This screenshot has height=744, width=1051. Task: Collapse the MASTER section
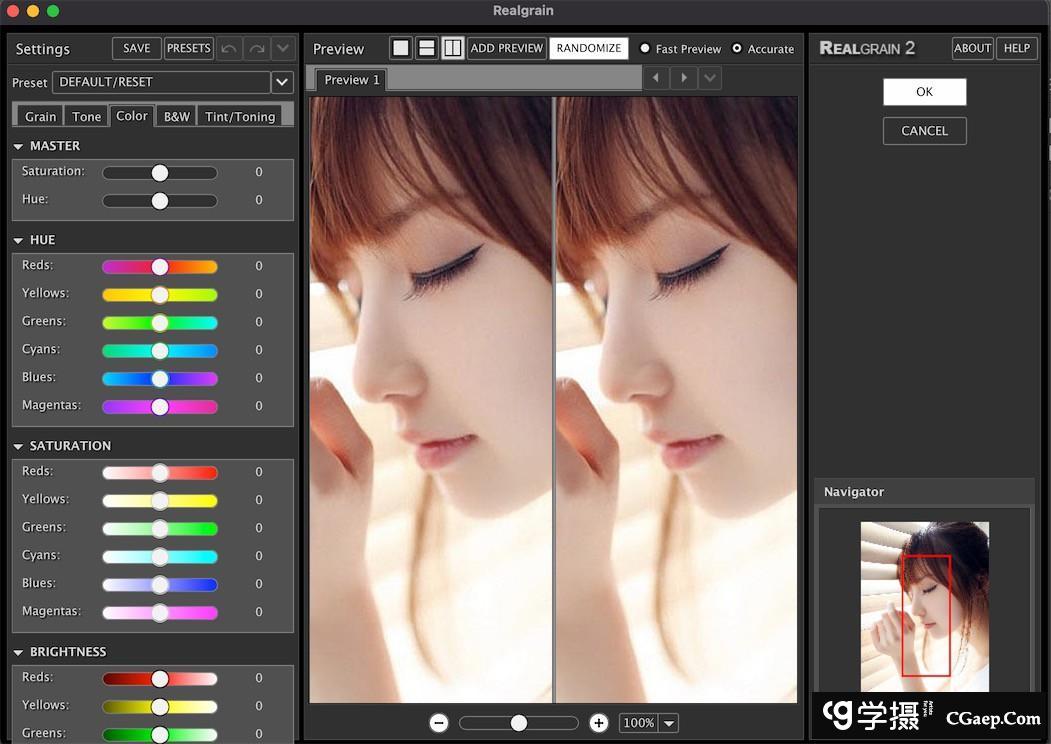click(x=19, y=146)
